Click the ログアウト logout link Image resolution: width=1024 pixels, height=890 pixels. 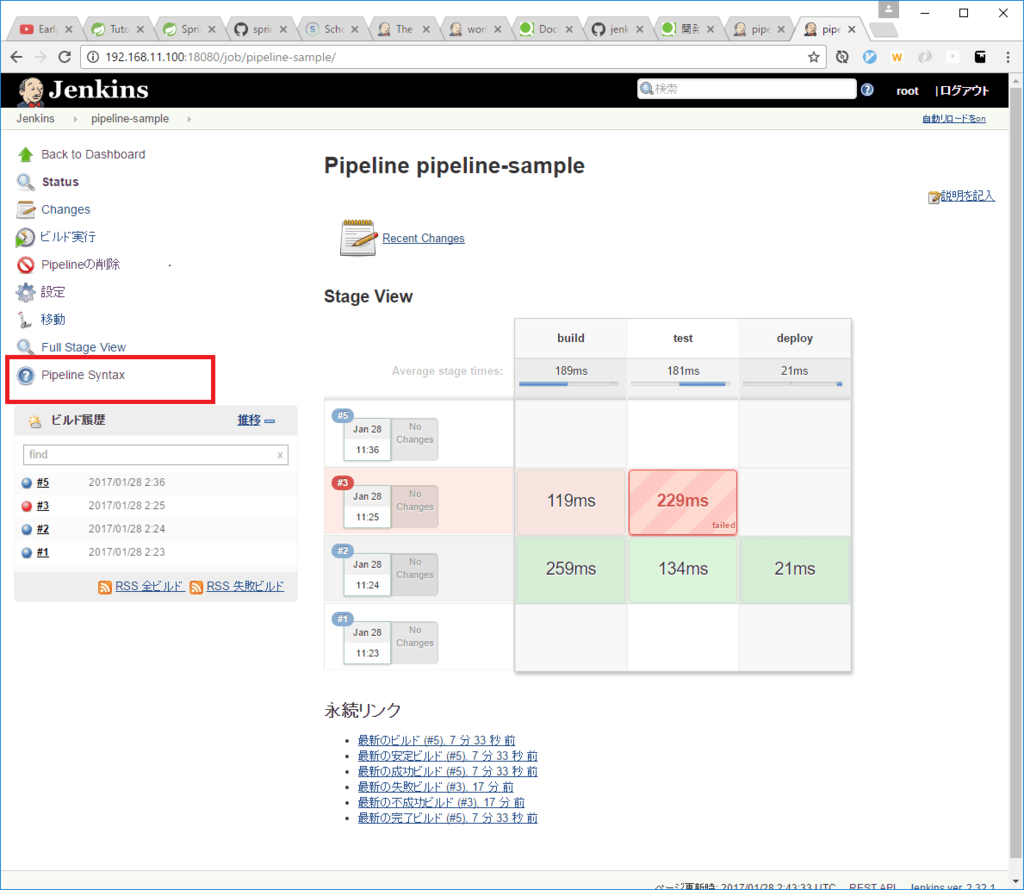click(x=962, y=91)
